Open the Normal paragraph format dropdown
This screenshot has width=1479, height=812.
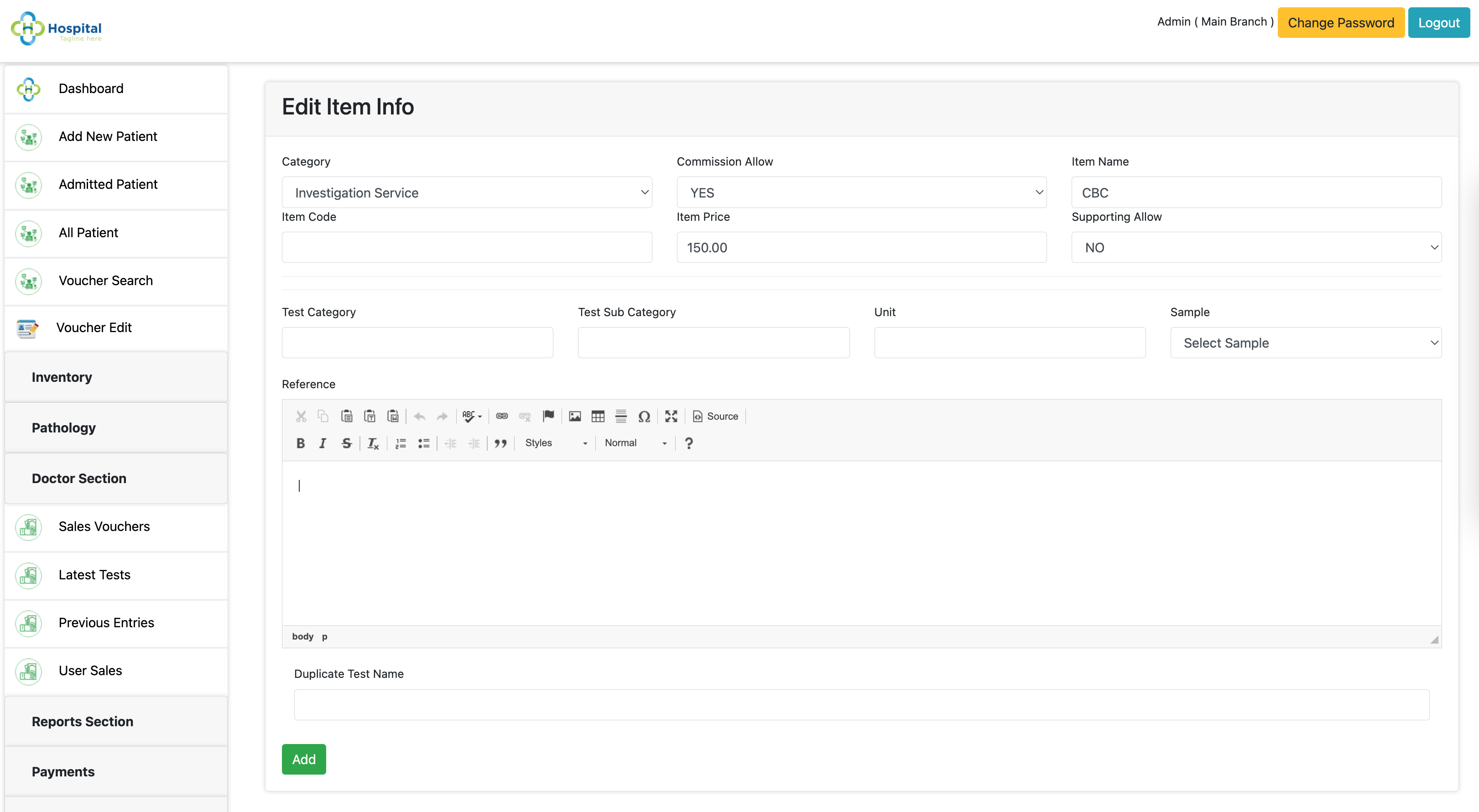coord(635,443)
